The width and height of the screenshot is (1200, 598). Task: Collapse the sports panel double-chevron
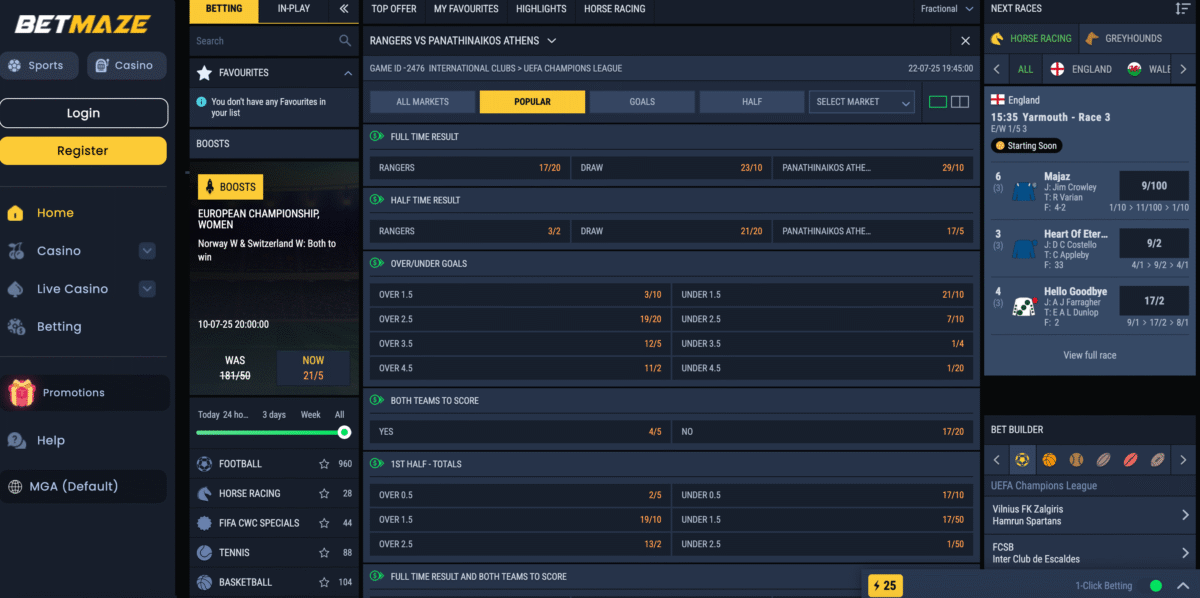click(344, 9)
